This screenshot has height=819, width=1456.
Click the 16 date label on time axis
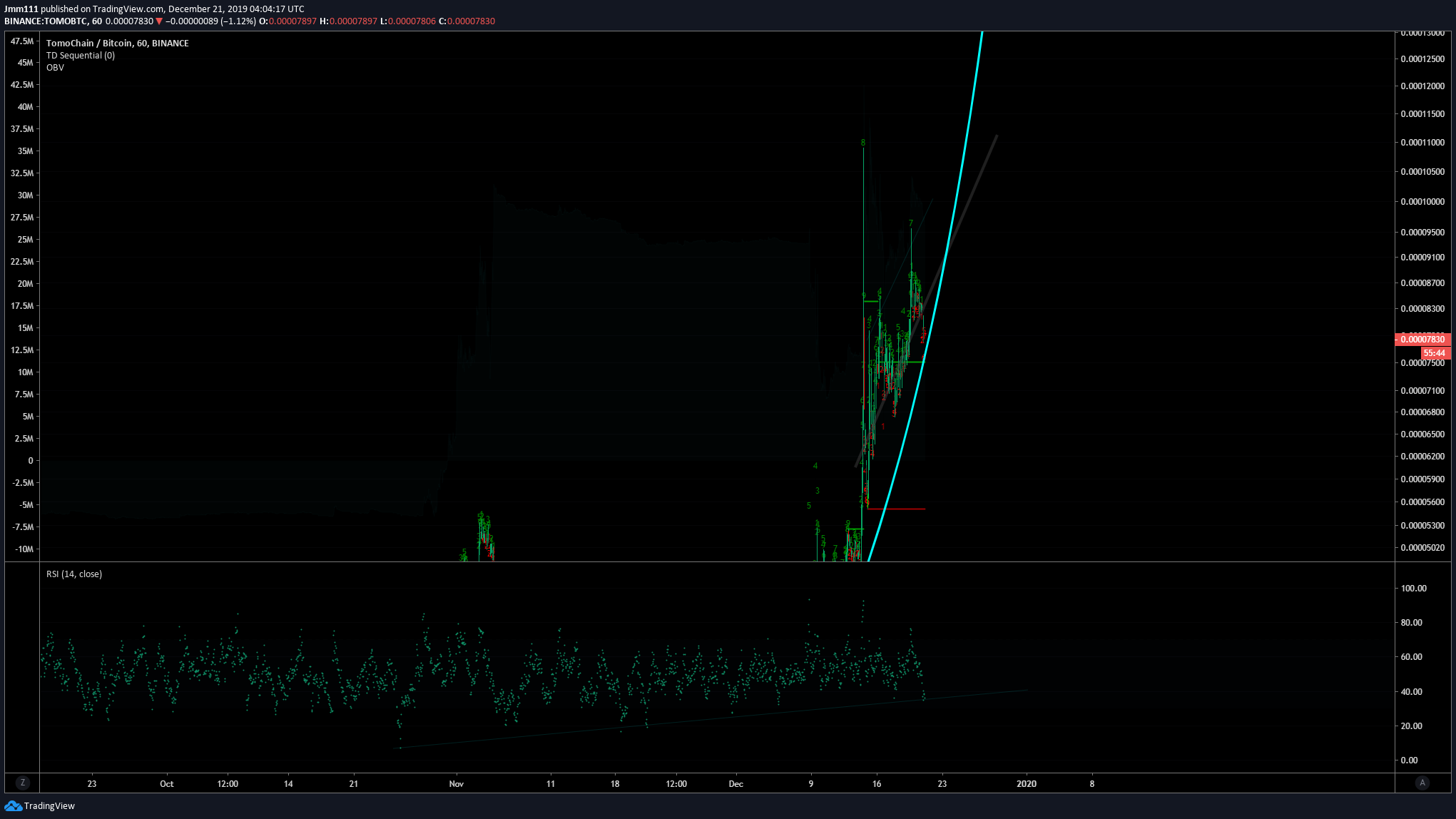(877, 783)
